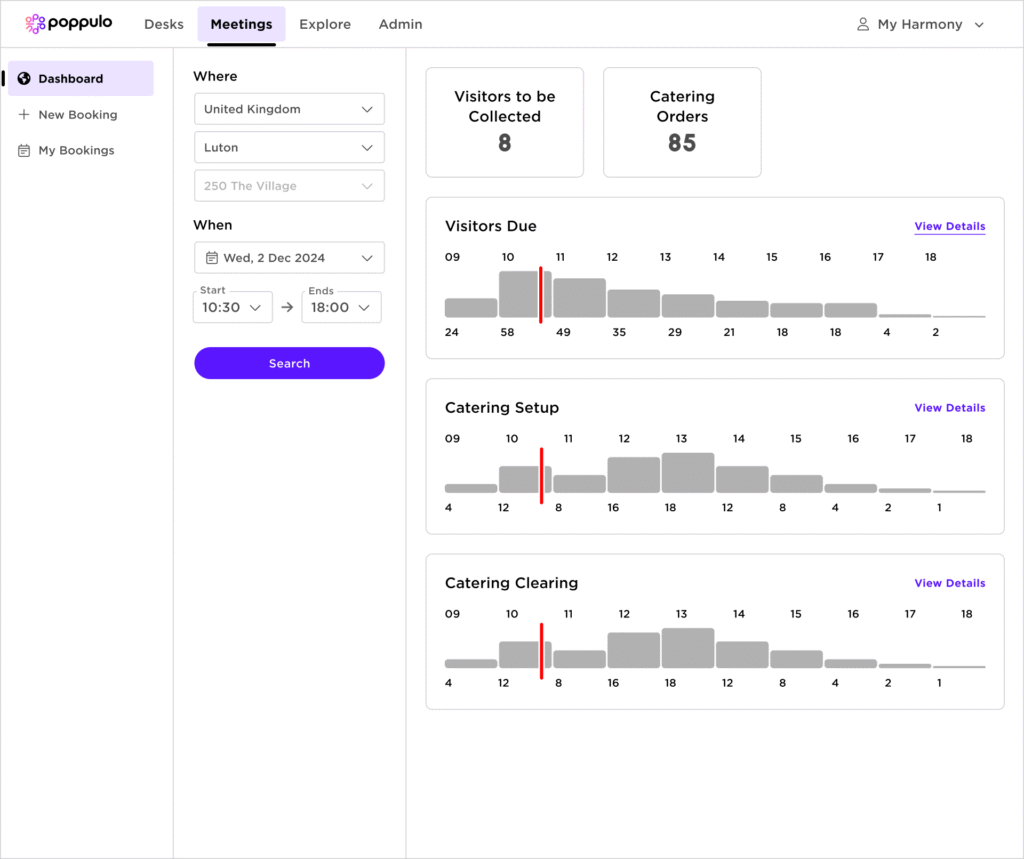Click the Dashboard globe icon in sidebar
The width and height of the screenshot is (1024, 859).
pyautogui.click(x=24, y=79)
